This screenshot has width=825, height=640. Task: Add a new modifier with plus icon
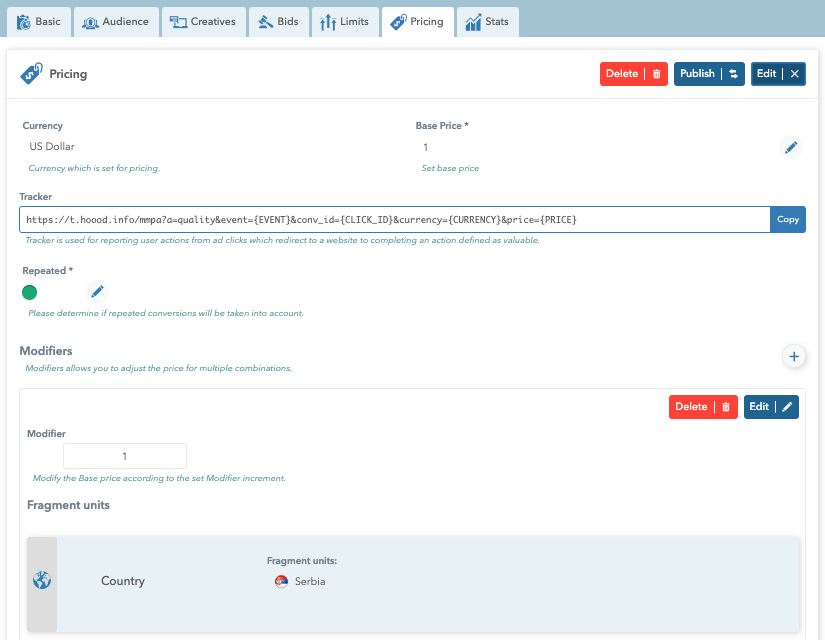(793, 356)
